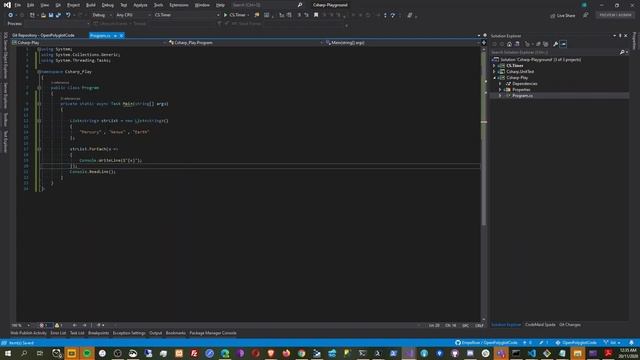Open the Breakpoints panel tab
640x360 pixels.
98,333
